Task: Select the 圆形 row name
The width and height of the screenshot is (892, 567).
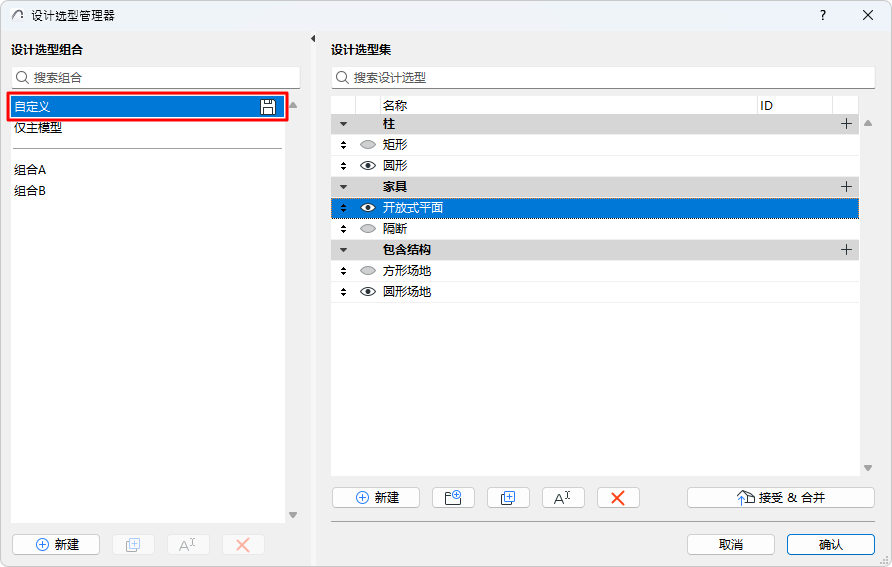Action: pos(395,165)
